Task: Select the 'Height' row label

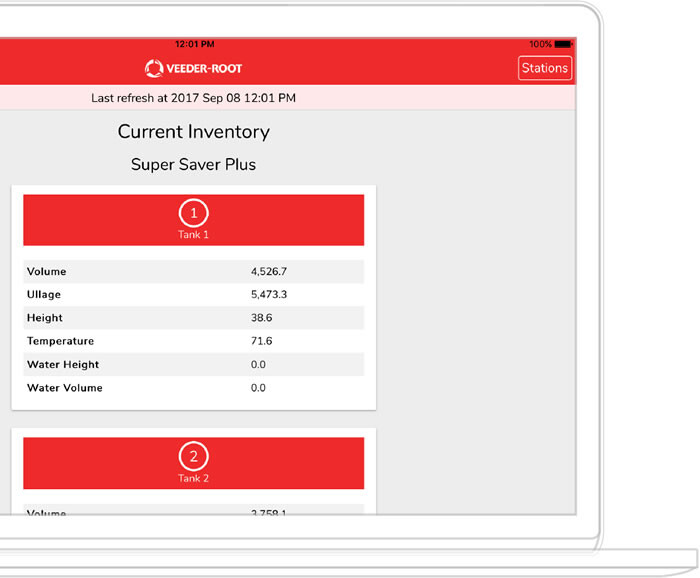Action: [x=45, y=318]
